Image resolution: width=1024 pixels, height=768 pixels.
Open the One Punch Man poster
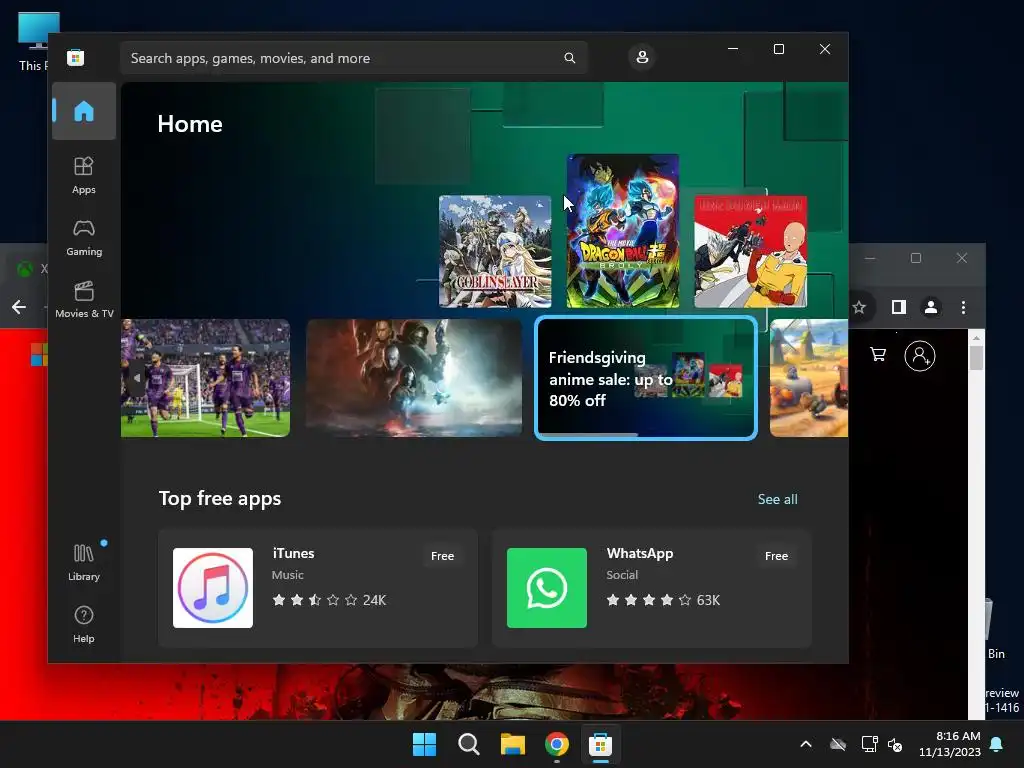[x=750, y=251]
